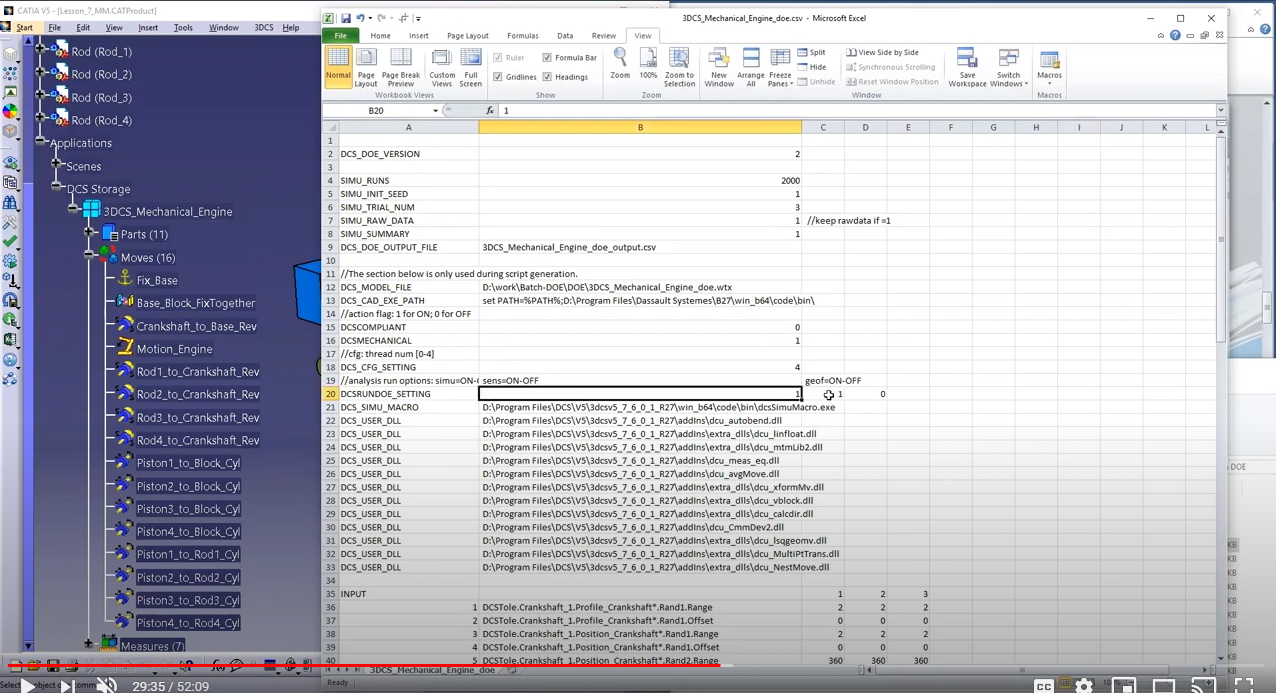The height and width of the screenshot is (693, 1276).
Task: Click View Side by Side
Action: pyautogui.click(x=883, y=53)
